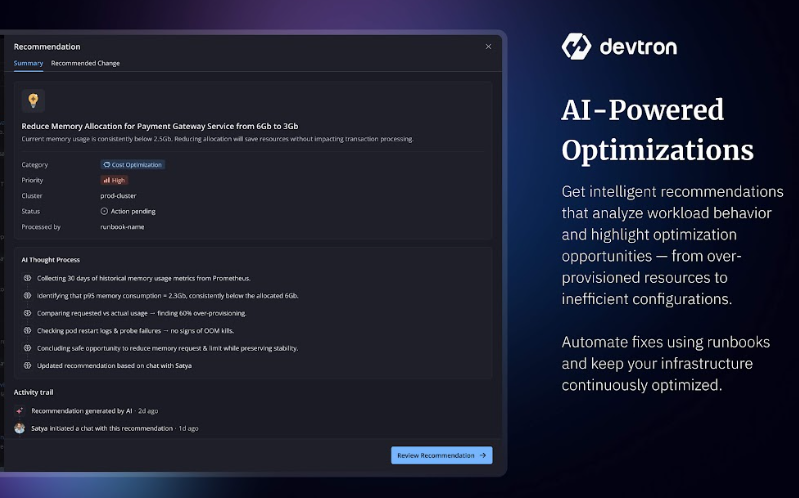This screenshot has height=498, width=799.
Task: Click the brain icon beside Checking pod restart logs
Action: [x=27, y=331]
